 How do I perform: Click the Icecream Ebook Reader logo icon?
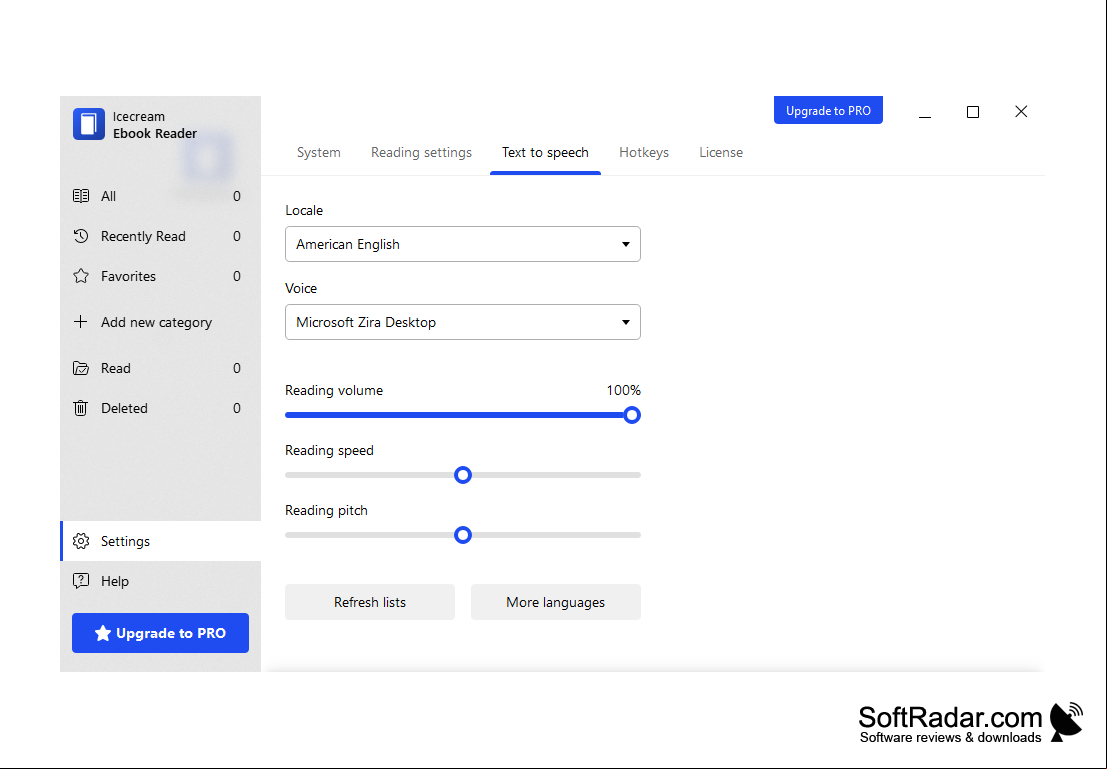click(88, 124)
